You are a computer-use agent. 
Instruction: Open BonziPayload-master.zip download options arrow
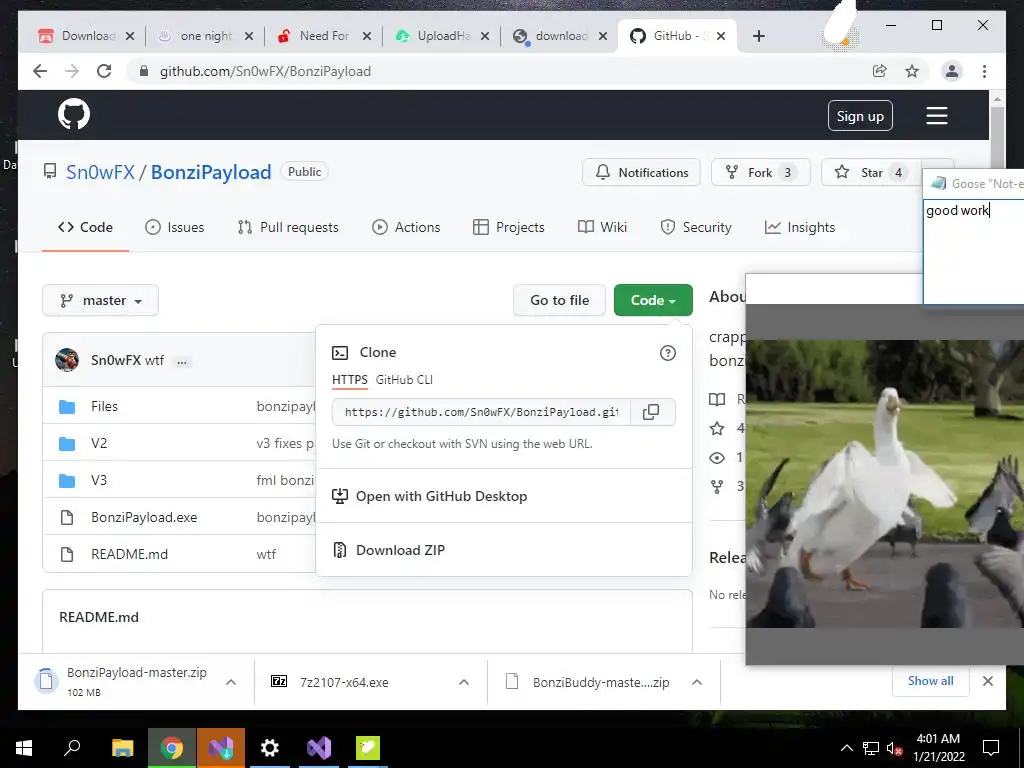[231, 682]
